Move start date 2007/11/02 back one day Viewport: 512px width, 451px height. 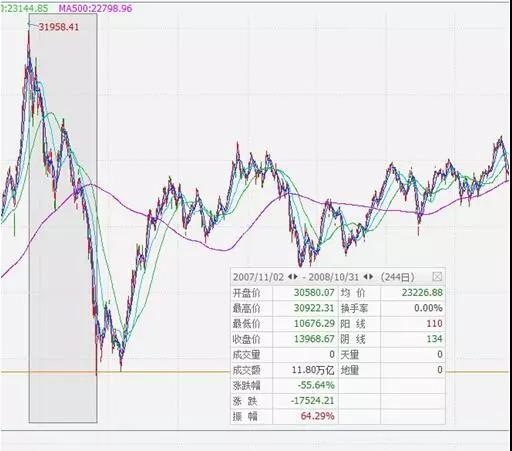pos(289,277)
